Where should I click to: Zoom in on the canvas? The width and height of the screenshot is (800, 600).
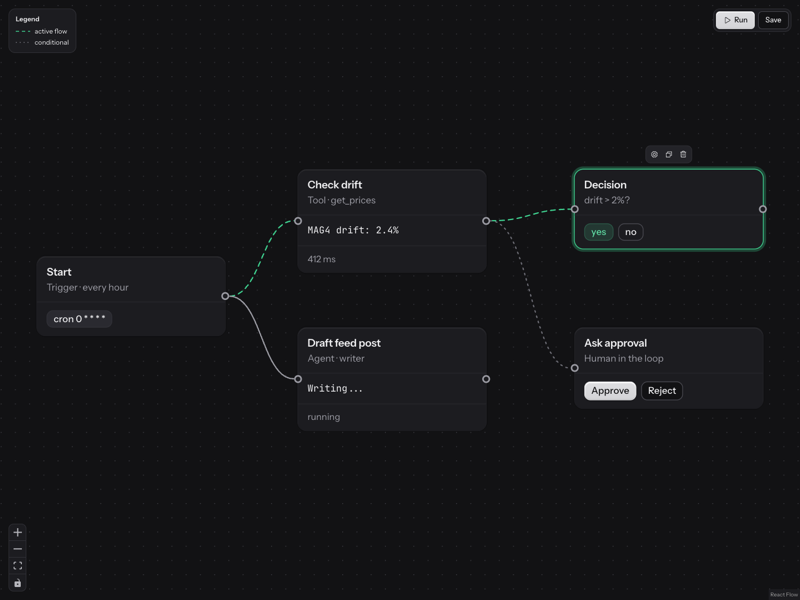click(17, 533)
